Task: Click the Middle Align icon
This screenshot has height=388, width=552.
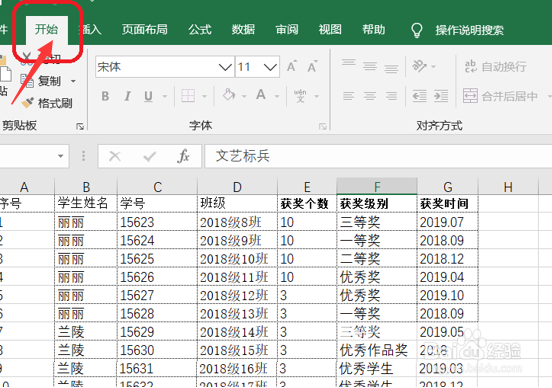Action: click(370, 65)
